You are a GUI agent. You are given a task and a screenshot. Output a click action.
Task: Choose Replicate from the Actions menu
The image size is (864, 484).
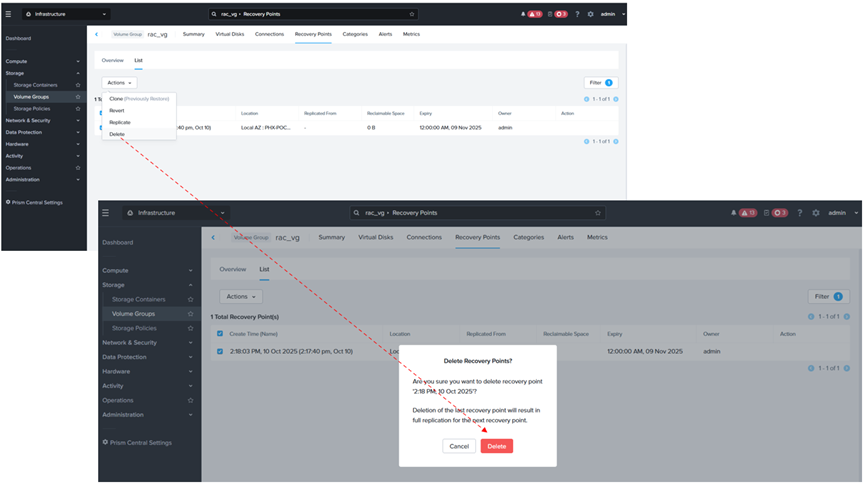point(119,122)
